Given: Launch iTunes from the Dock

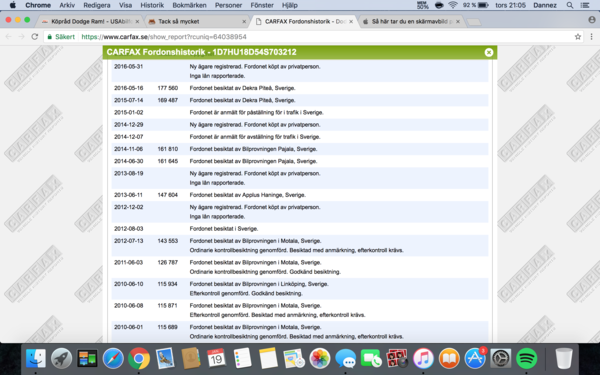Looking at the screenshot, I should pos(423,359).
